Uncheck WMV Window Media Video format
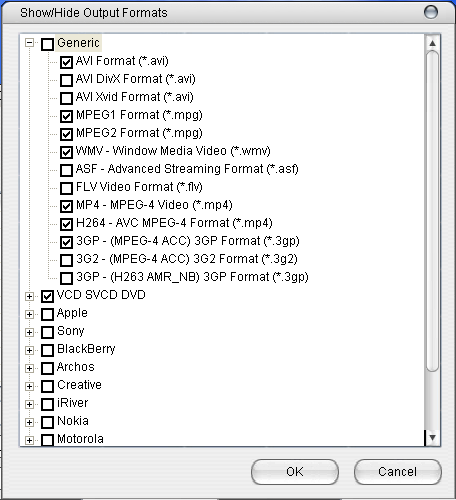 tap(66, 152)
